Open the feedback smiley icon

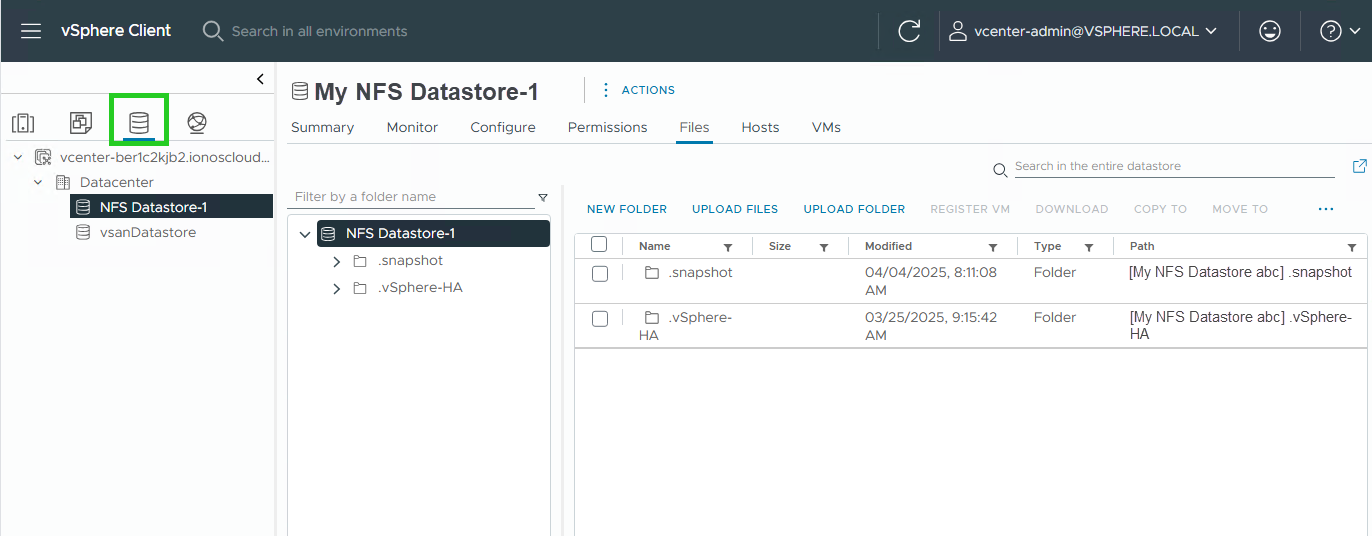point(1270,31)
